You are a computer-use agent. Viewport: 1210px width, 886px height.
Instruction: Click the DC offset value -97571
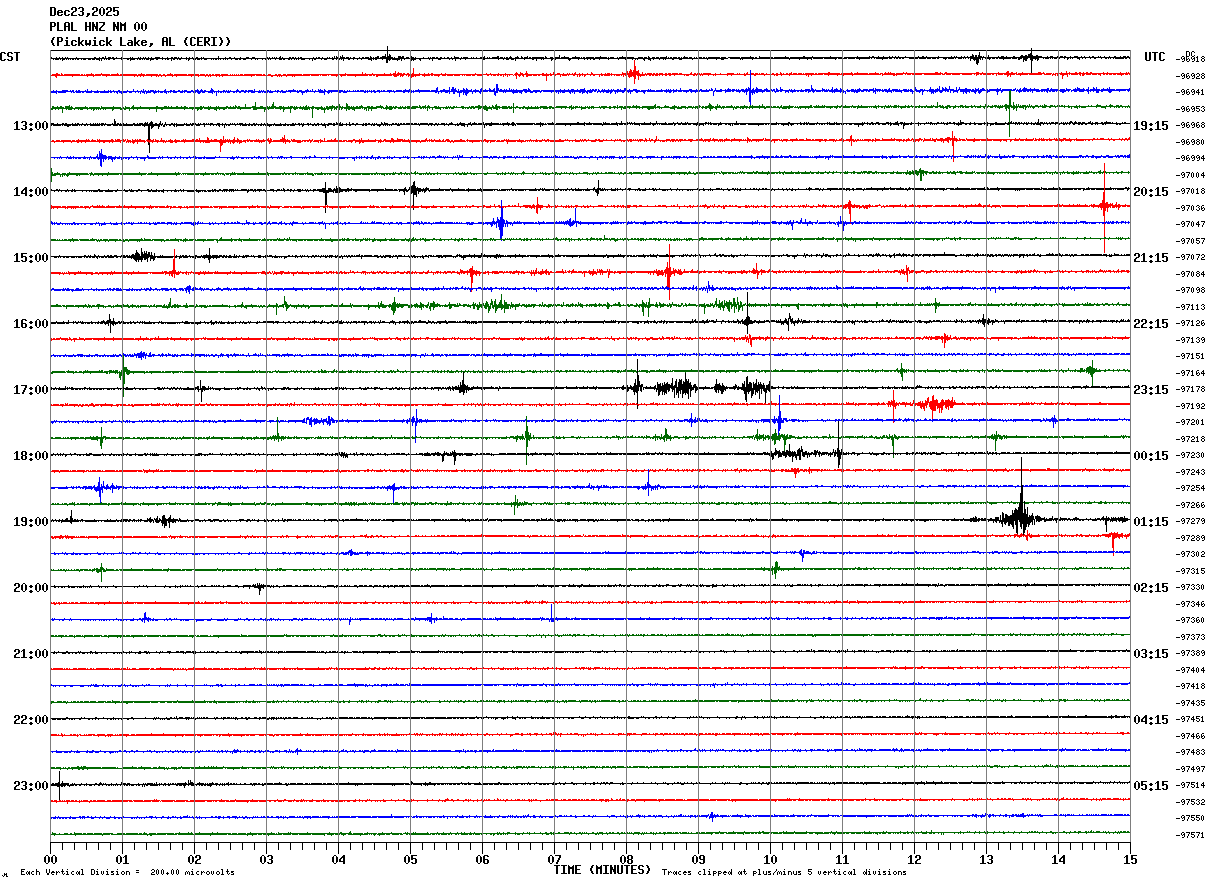point(1191,835)
